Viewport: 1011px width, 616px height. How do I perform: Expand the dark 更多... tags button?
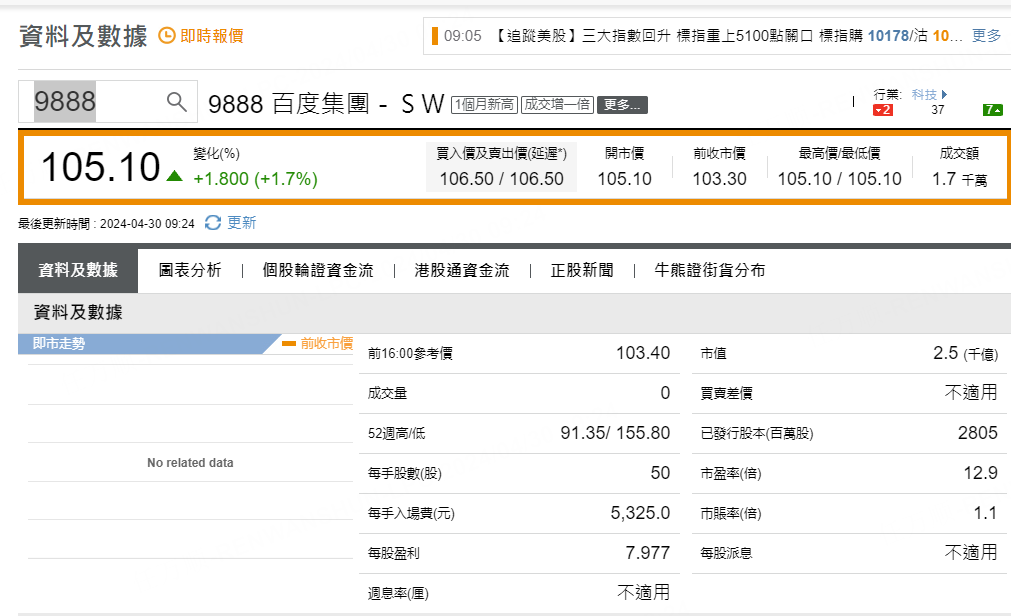click(622, 105)
